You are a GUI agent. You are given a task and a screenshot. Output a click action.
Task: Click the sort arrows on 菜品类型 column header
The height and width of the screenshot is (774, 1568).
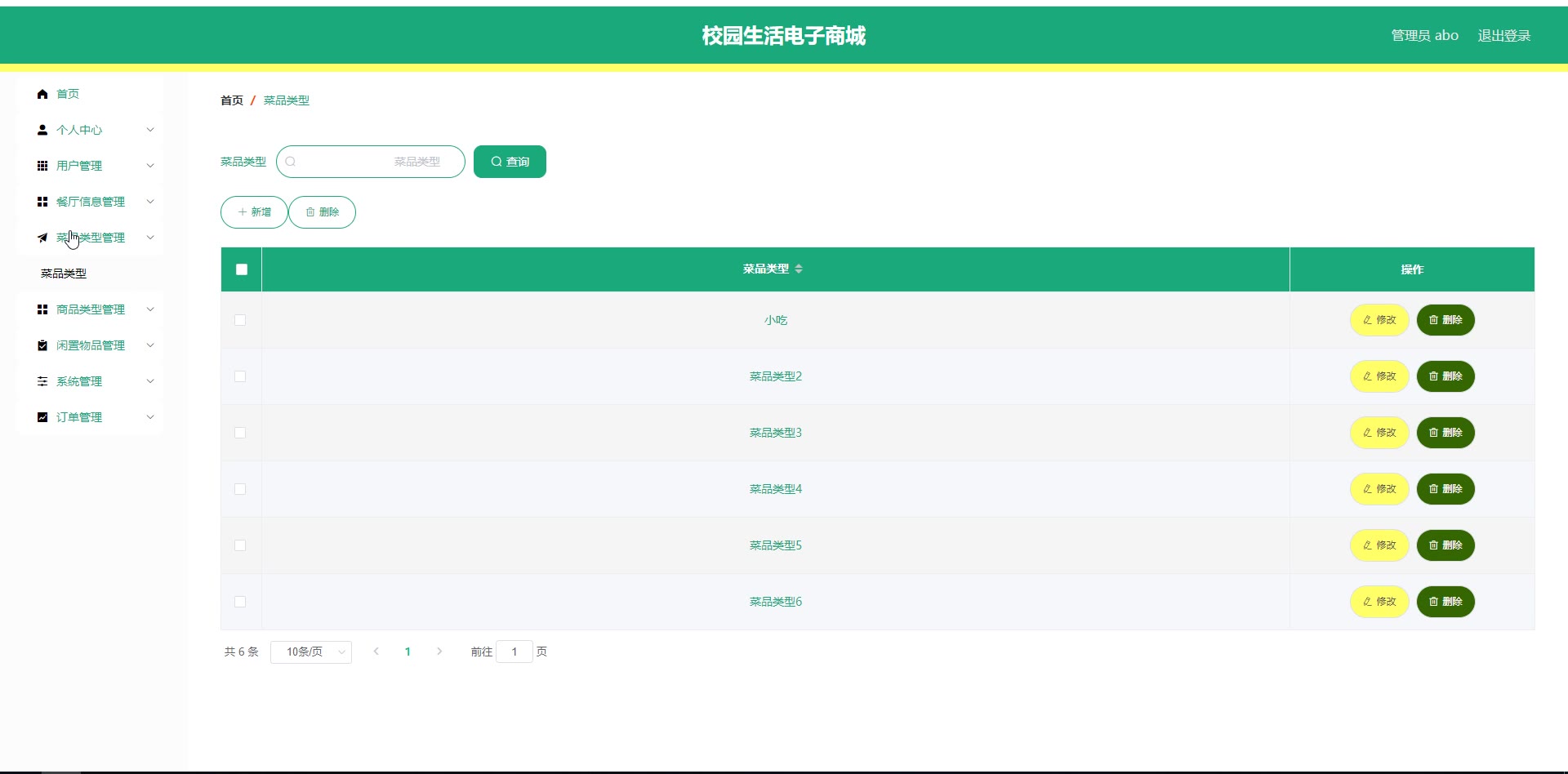pos(799,269)
